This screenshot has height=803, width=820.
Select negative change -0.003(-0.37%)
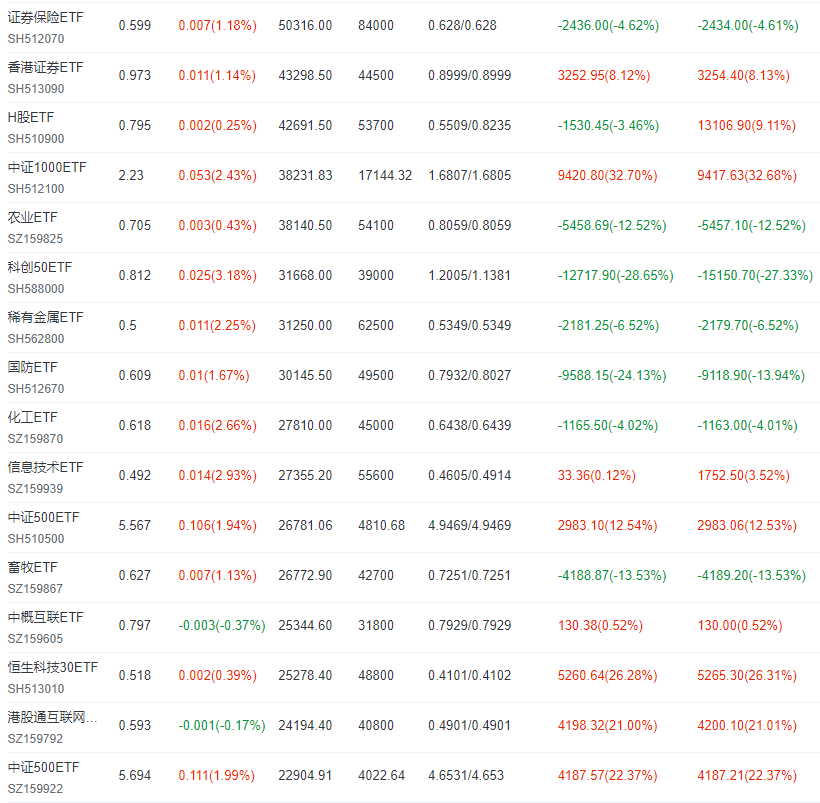(x=222, y=625)
